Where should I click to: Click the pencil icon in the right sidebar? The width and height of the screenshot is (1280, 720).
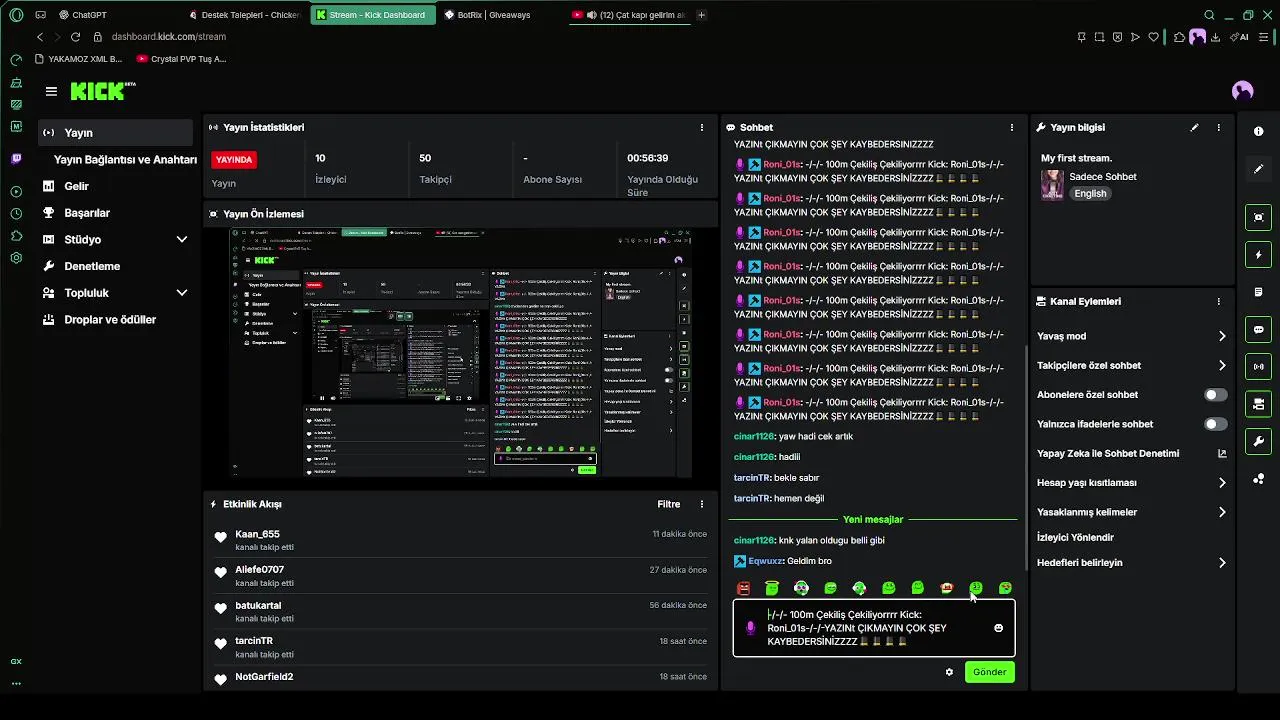tap(1258, 169)
